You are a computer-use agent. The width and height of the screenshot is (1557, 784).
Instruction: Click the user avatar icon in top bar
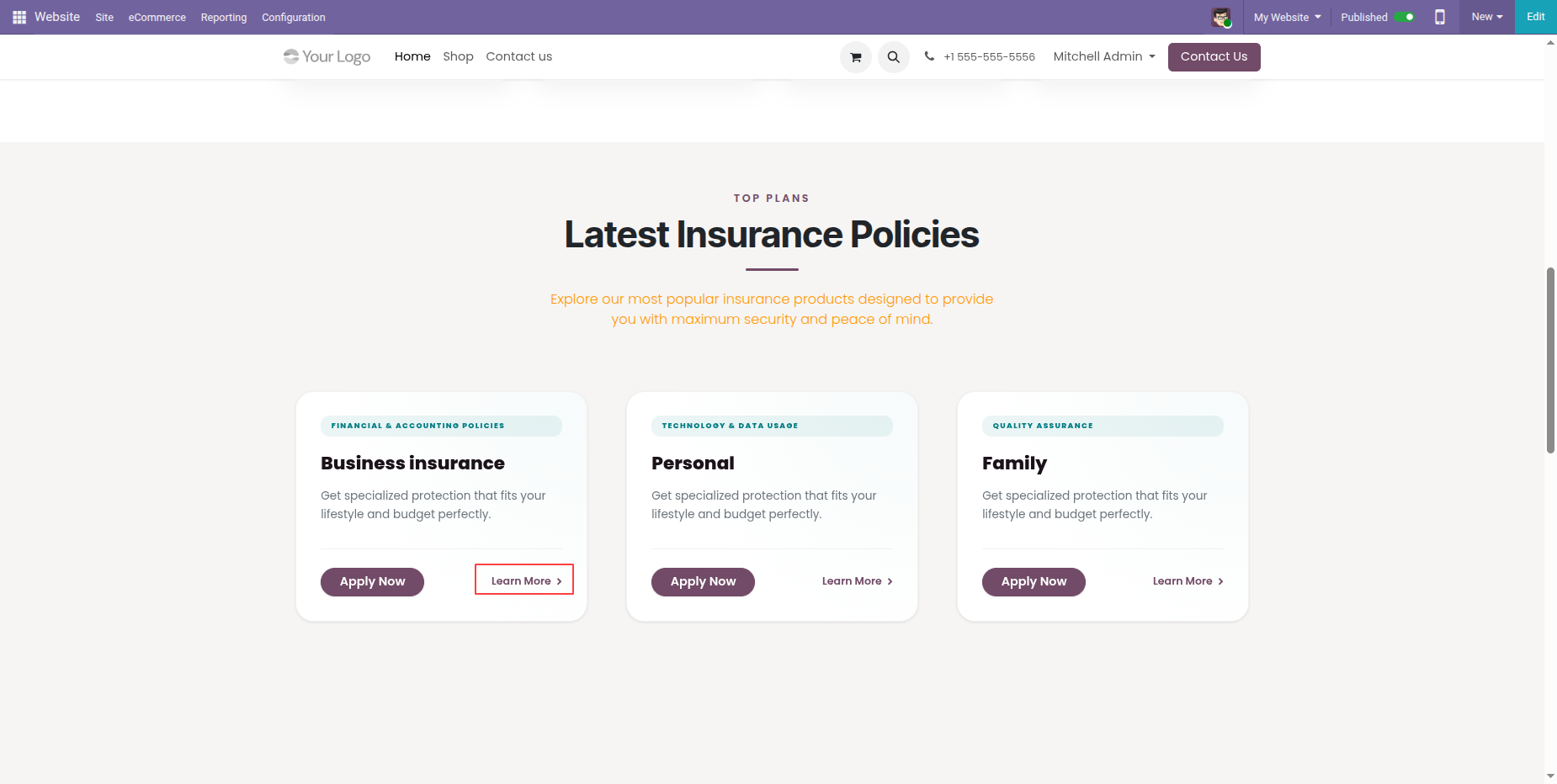click(x=1221, y=17)
